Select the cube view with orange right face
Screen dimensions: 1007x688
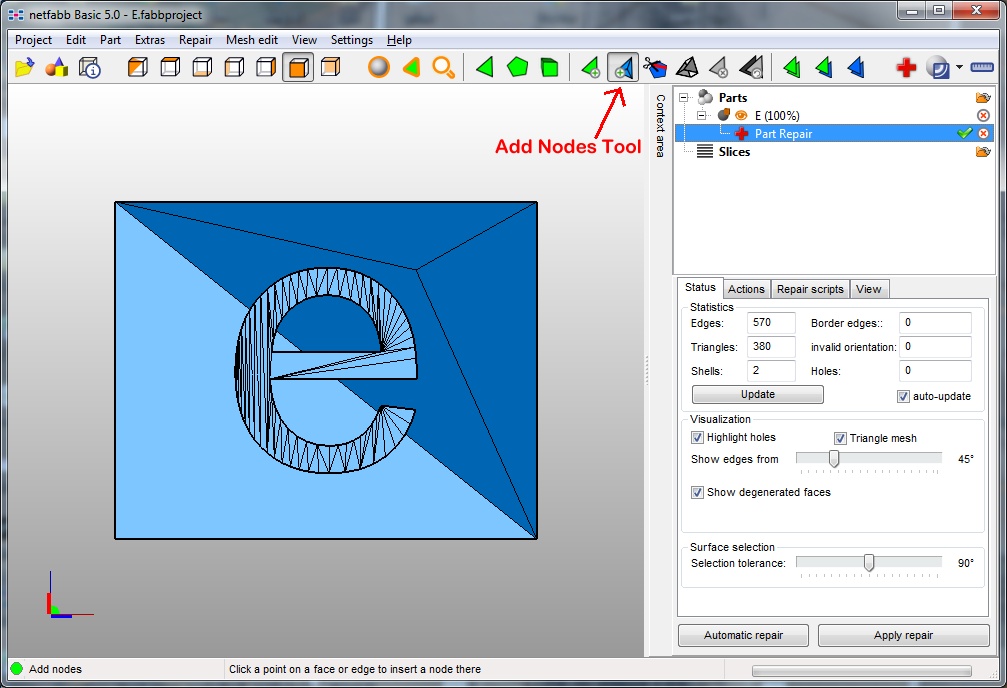click(266, 67)
